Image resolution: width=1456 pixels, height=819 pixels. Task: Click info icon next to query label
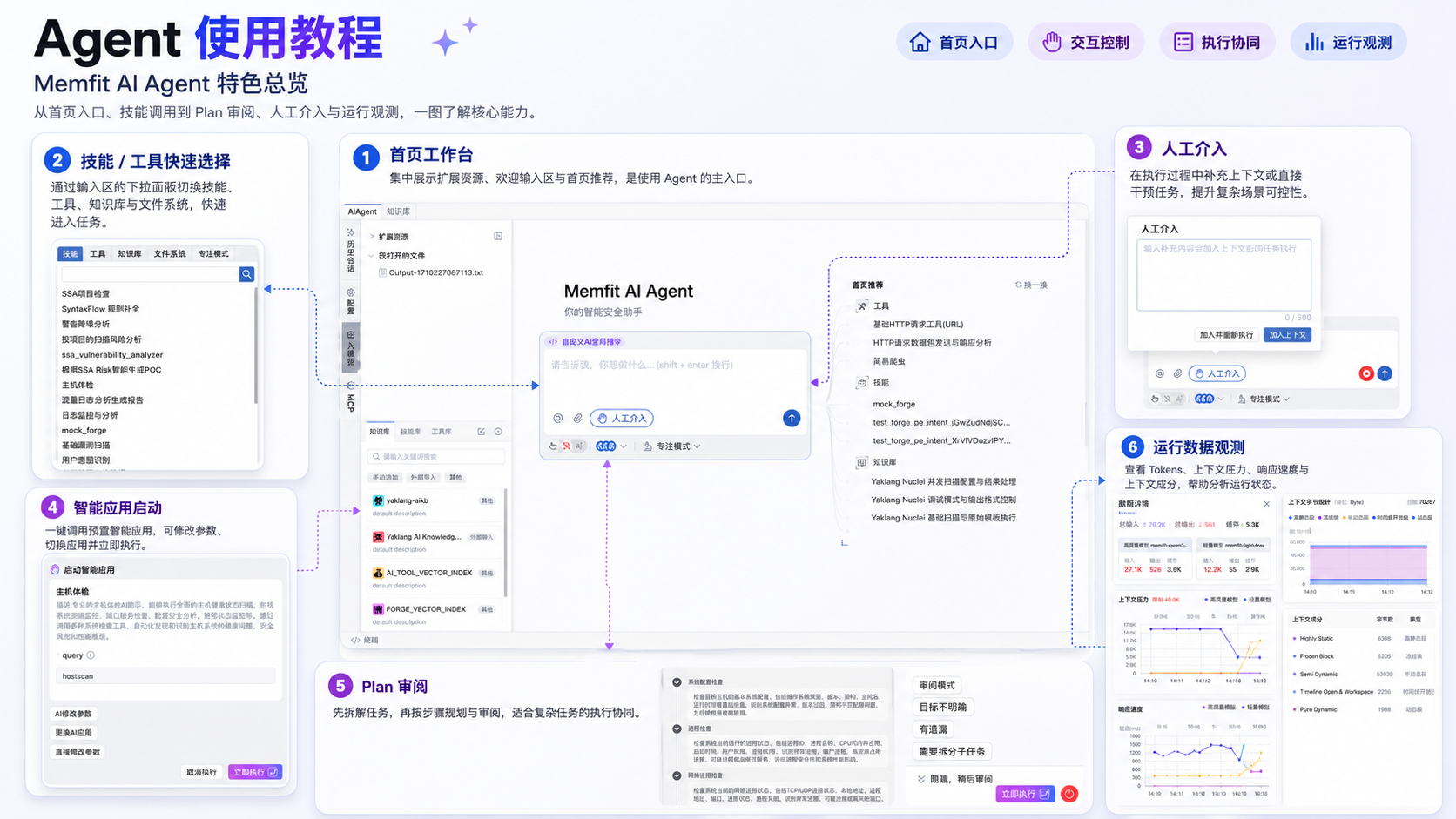[91, 655]
